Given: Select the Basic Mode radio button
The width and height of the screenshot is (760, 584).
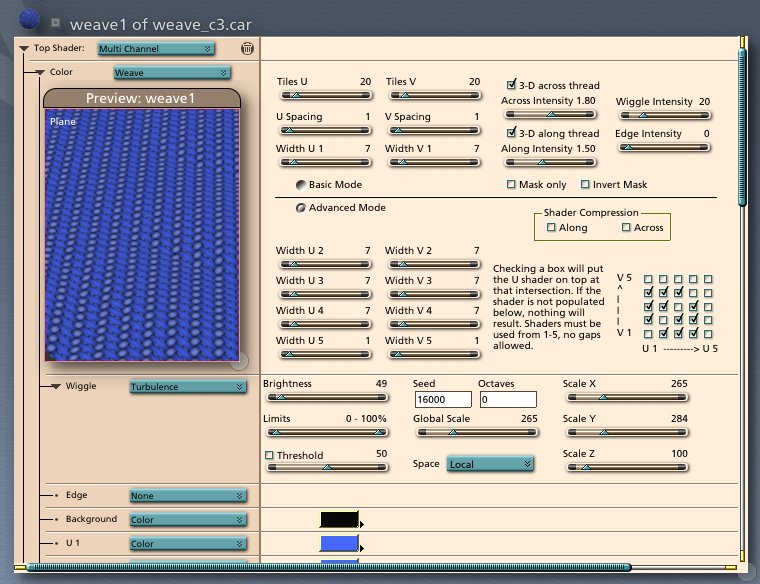Looking at the screenshot, I should [301, 185].
